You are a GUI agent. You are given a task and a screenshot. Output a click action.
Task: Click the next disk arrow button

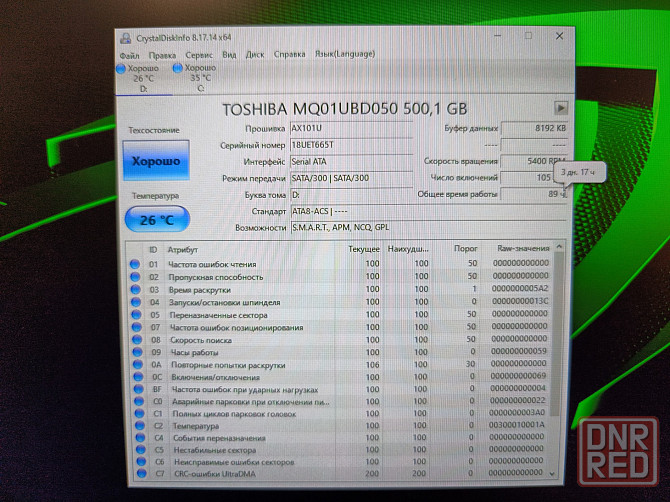tap(561, 108)
